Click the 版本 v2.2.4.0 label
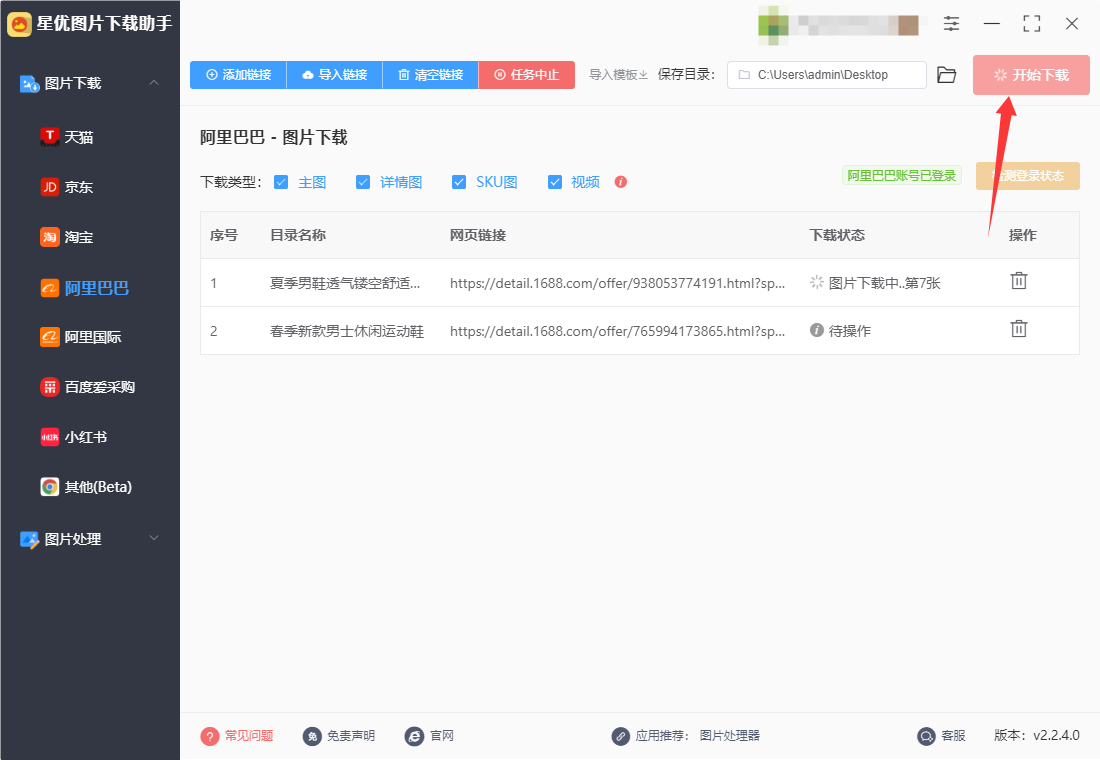This screenshot has width=1100, height=760. 1037,735
